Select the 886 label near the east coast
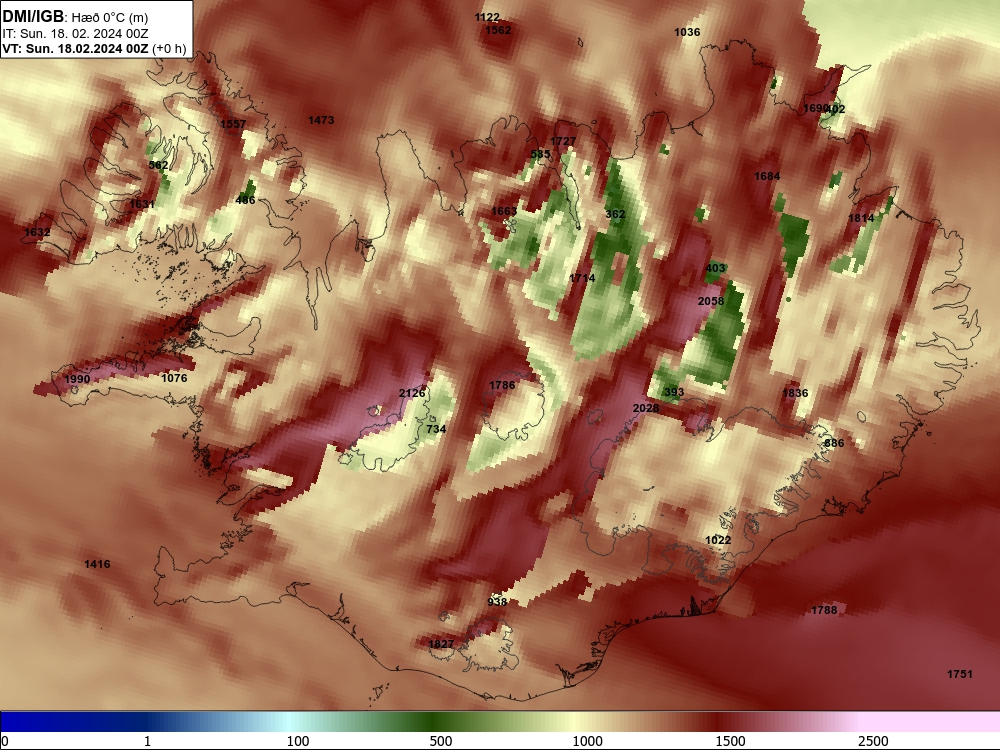The height and width of the screenshot is (750, 1000). [x=834, y=443]
